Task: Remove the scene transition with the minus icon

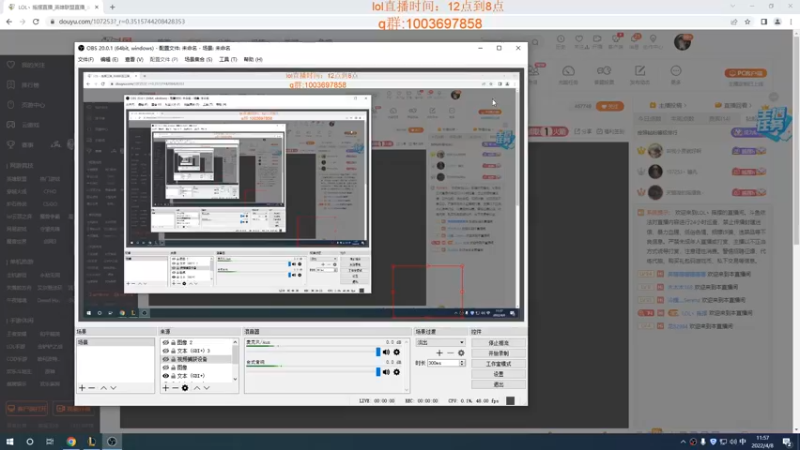Action: (x=450, y=353)
